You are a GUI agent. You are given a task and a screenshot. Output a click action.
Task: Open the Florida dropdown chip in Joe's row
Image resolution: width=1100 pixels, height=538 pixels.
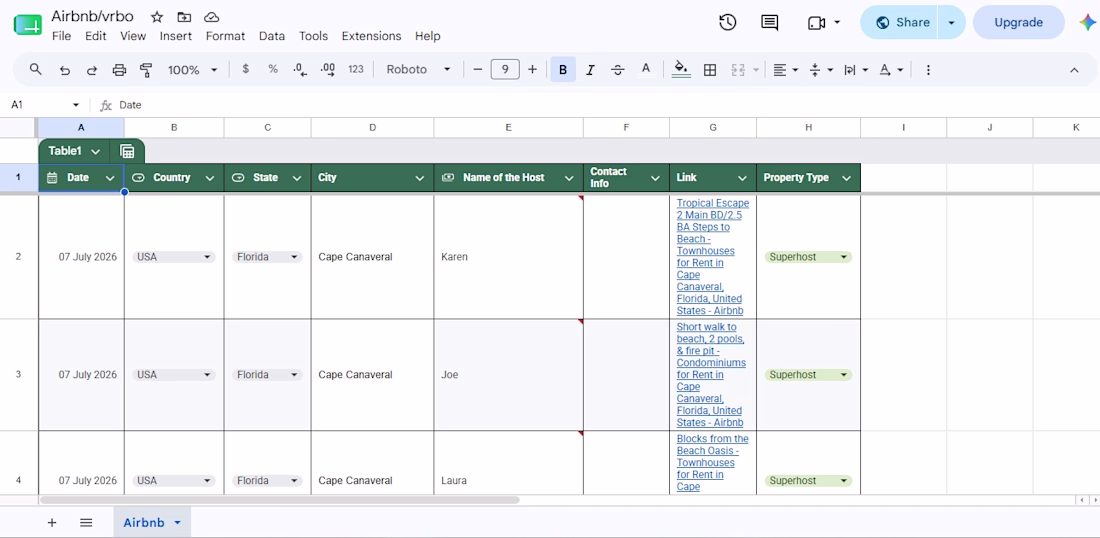tap(267, 375)
